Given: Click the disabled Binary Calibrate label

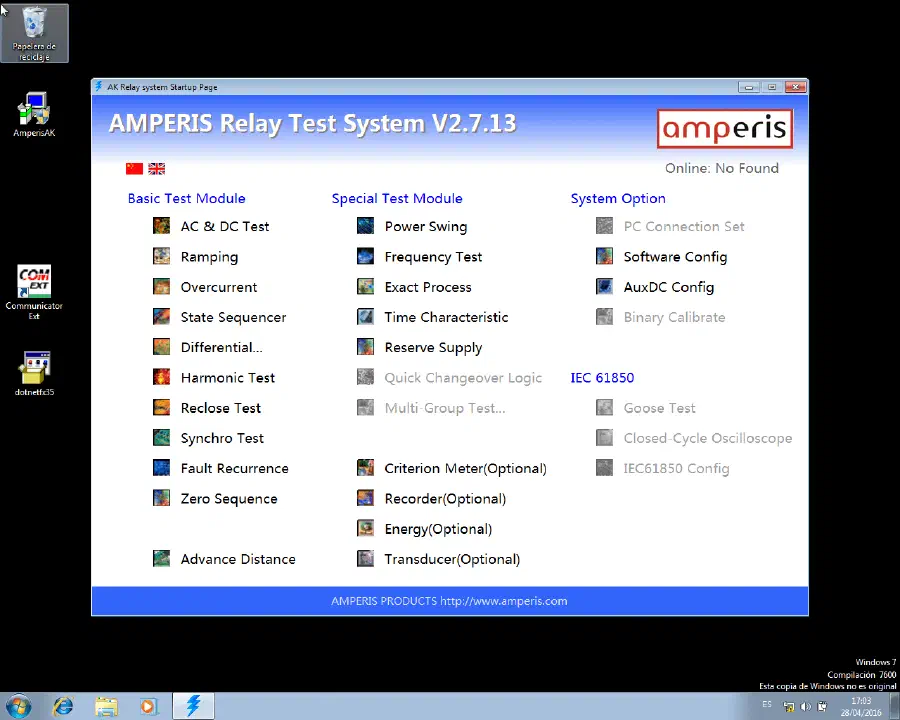Looking at the screenshot, I should point(674,318).
